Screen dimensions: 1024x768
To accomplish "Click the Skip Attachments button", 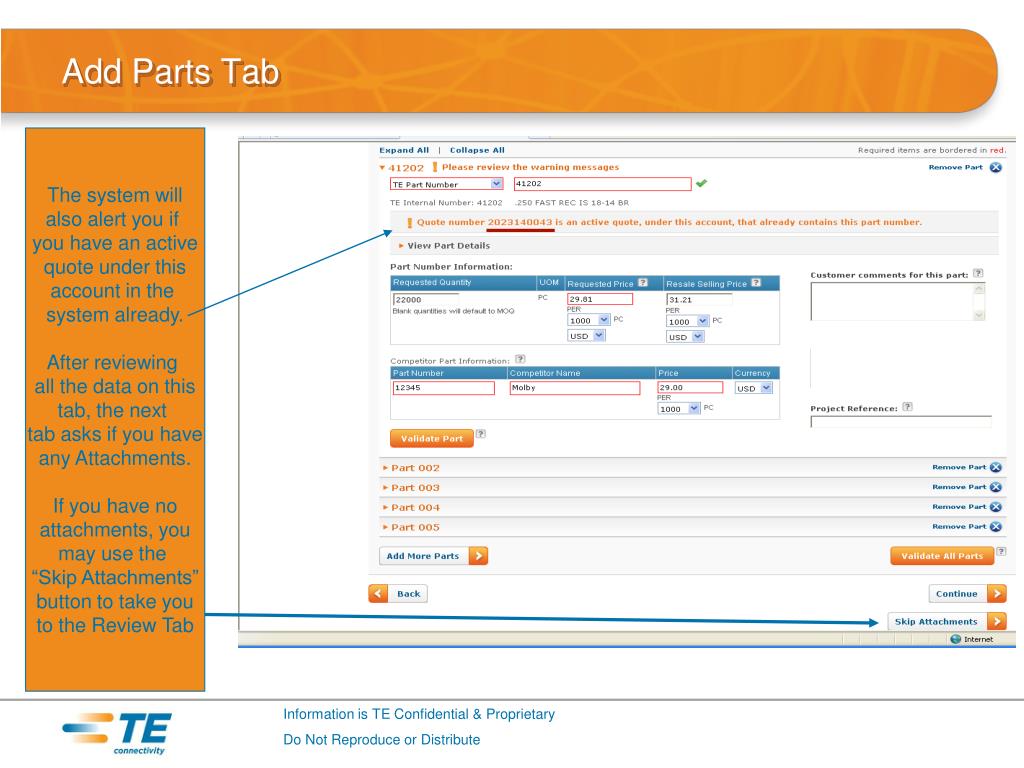I will point(946,622).
